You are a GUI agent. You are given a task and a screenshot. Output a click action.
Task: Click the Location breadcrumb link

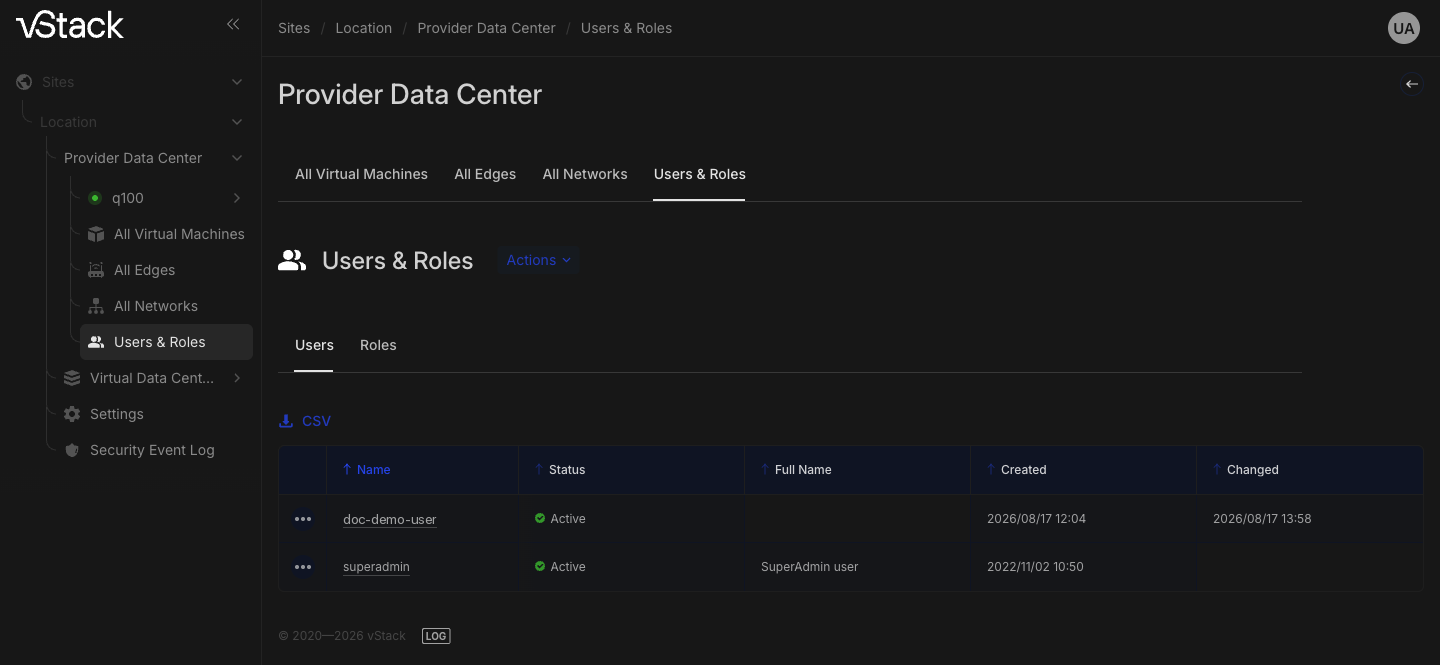pos(364,28)
